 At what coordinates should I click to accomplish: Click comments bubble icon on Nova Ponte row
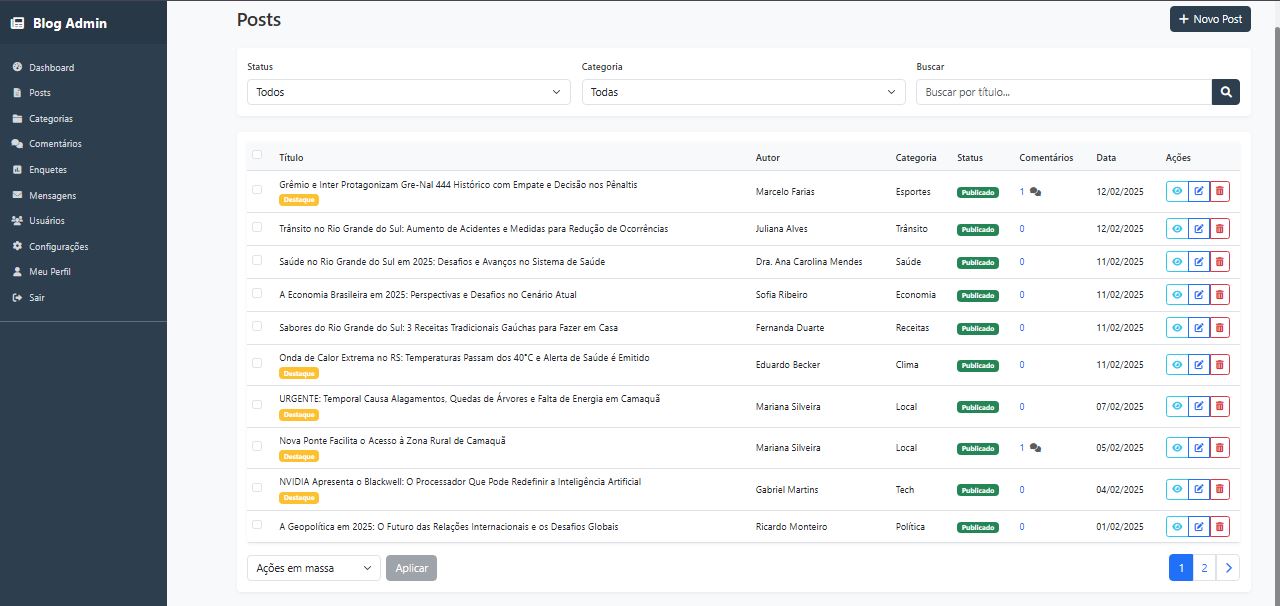pos(1035,449)
